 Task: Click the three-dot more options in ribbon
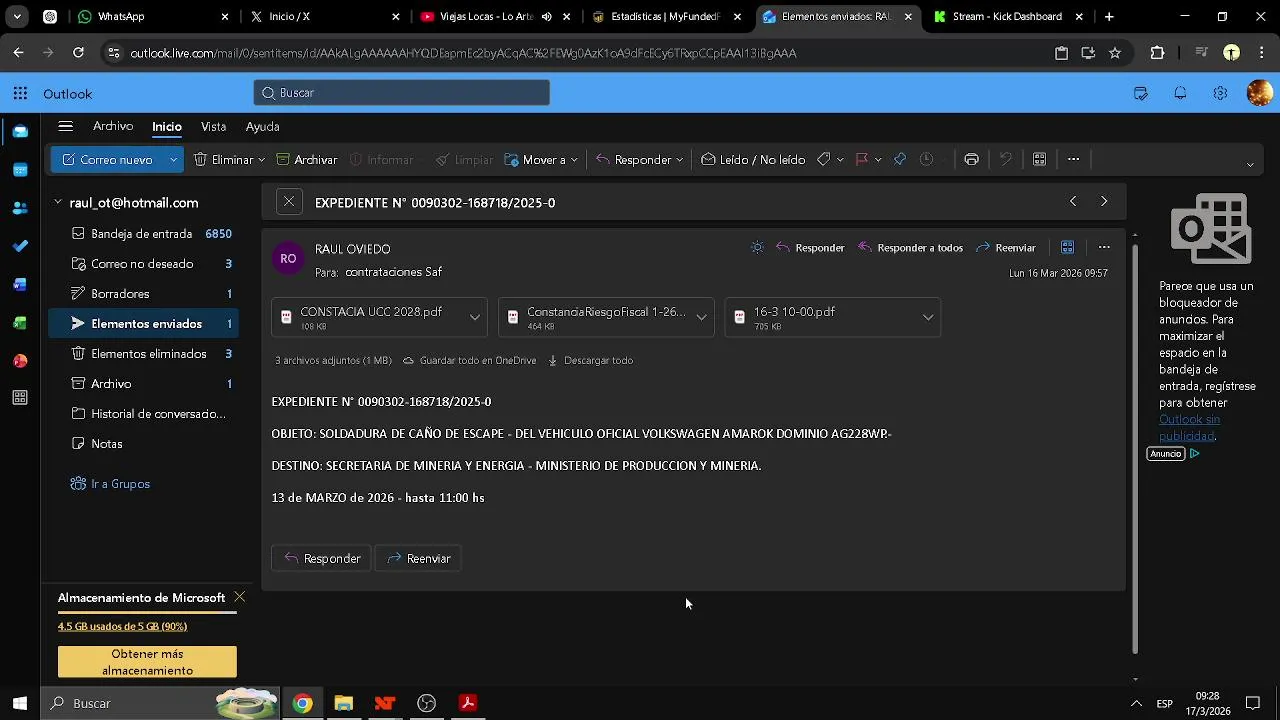click(x=1073, y=160)
